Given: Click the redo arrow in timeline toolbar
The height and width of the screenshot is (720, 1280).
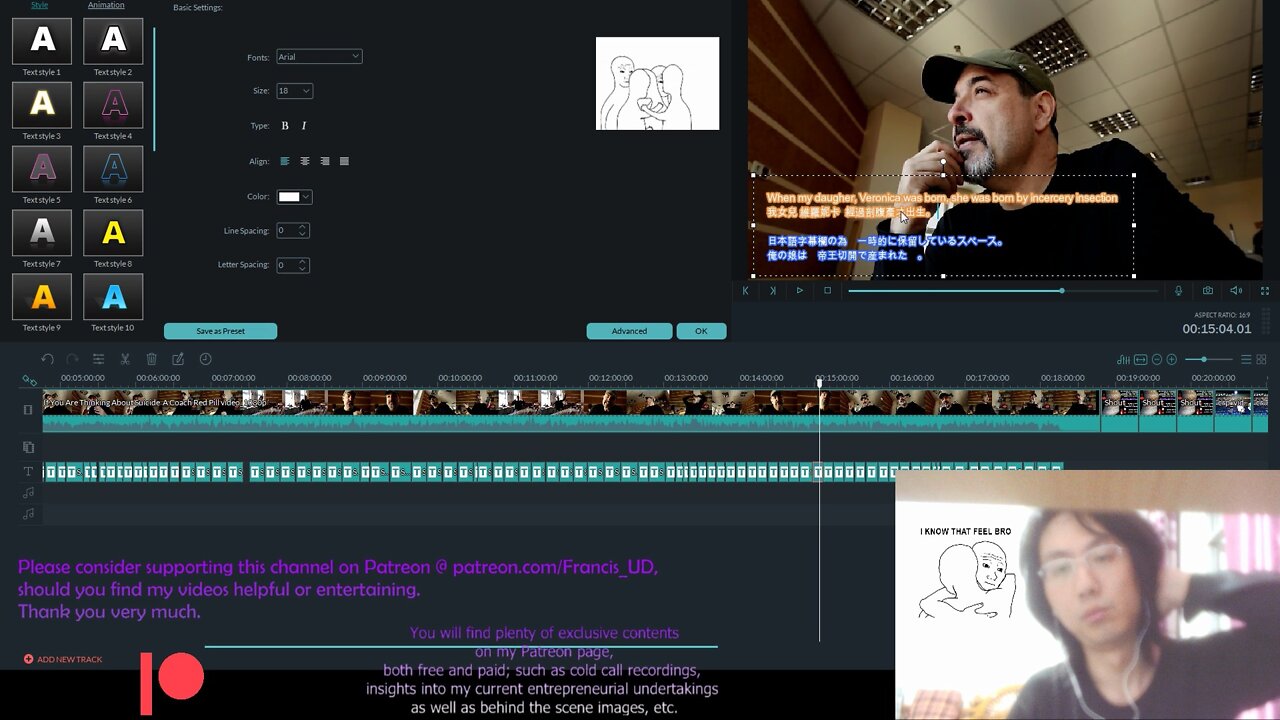Looking at the screenshot, I should [72, 359].
